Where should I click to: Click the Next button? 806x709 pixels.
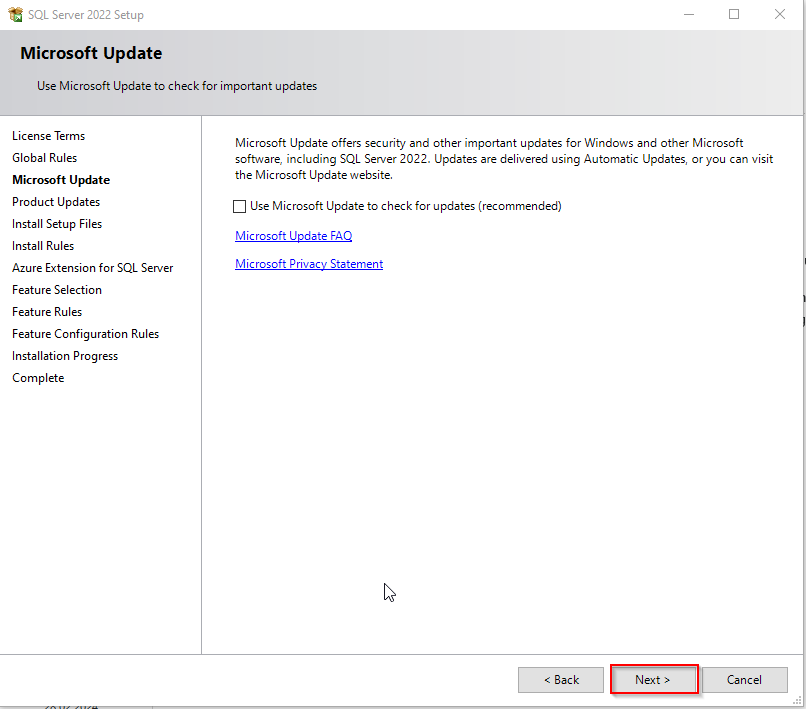click(653, 680)
